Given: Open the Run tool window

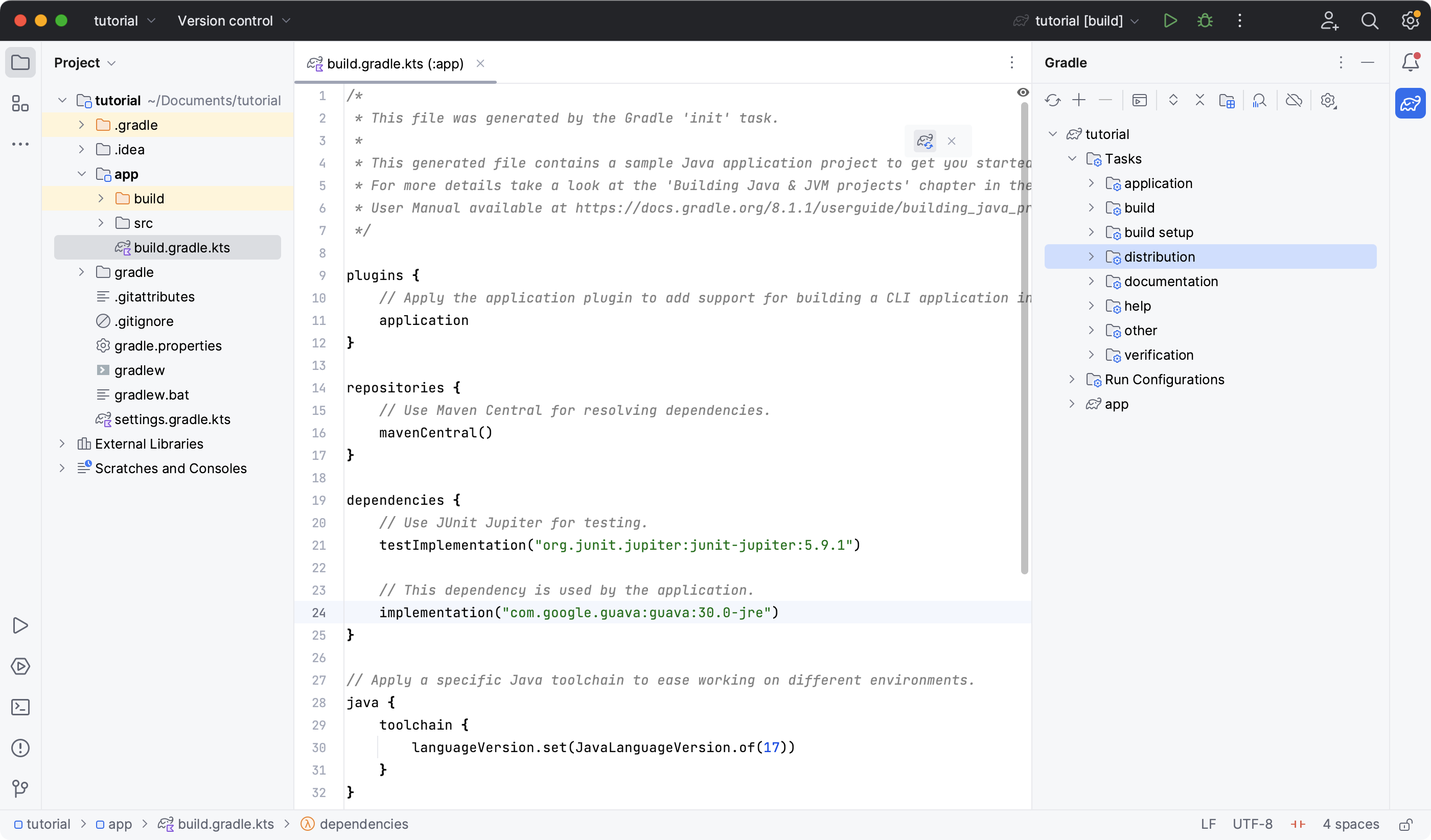Looking at the screenshot, I should [x=20, y=625].
